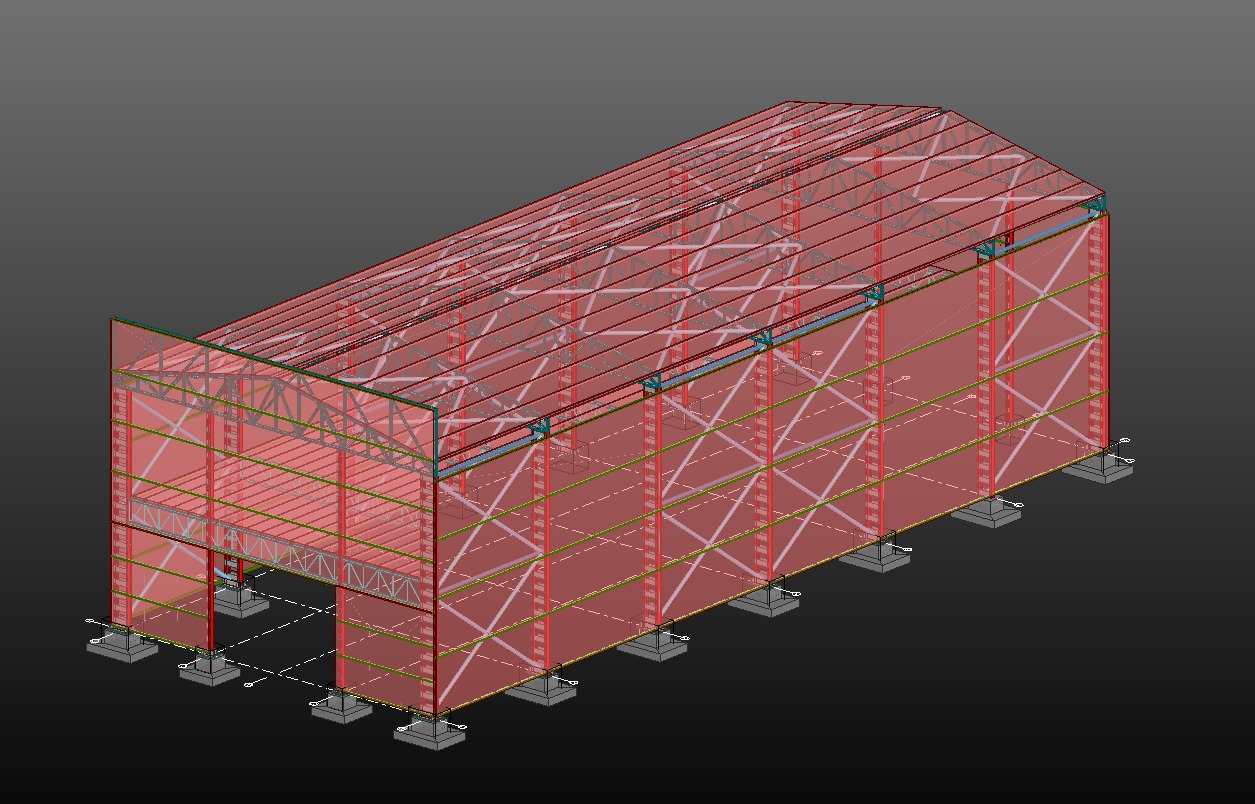Image resolution: width=1255 pixels, height=804 pixels.
Task: Click the leftmost footing of the front gable wall
Action: [x=122, y=645]
